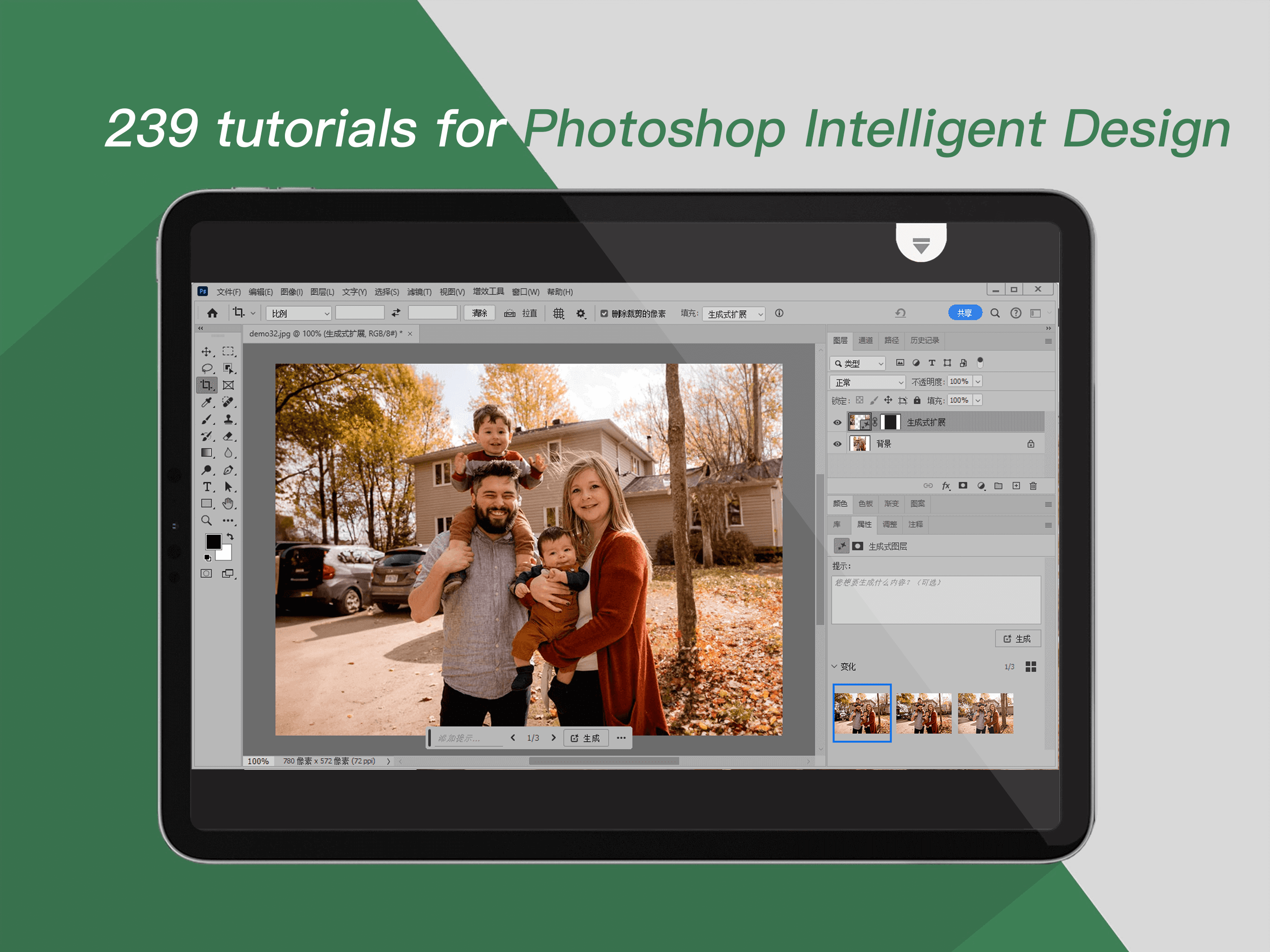Toggle lock position in Layers panel
This screenshot has height=952, width=1270.
click(888, 400)
